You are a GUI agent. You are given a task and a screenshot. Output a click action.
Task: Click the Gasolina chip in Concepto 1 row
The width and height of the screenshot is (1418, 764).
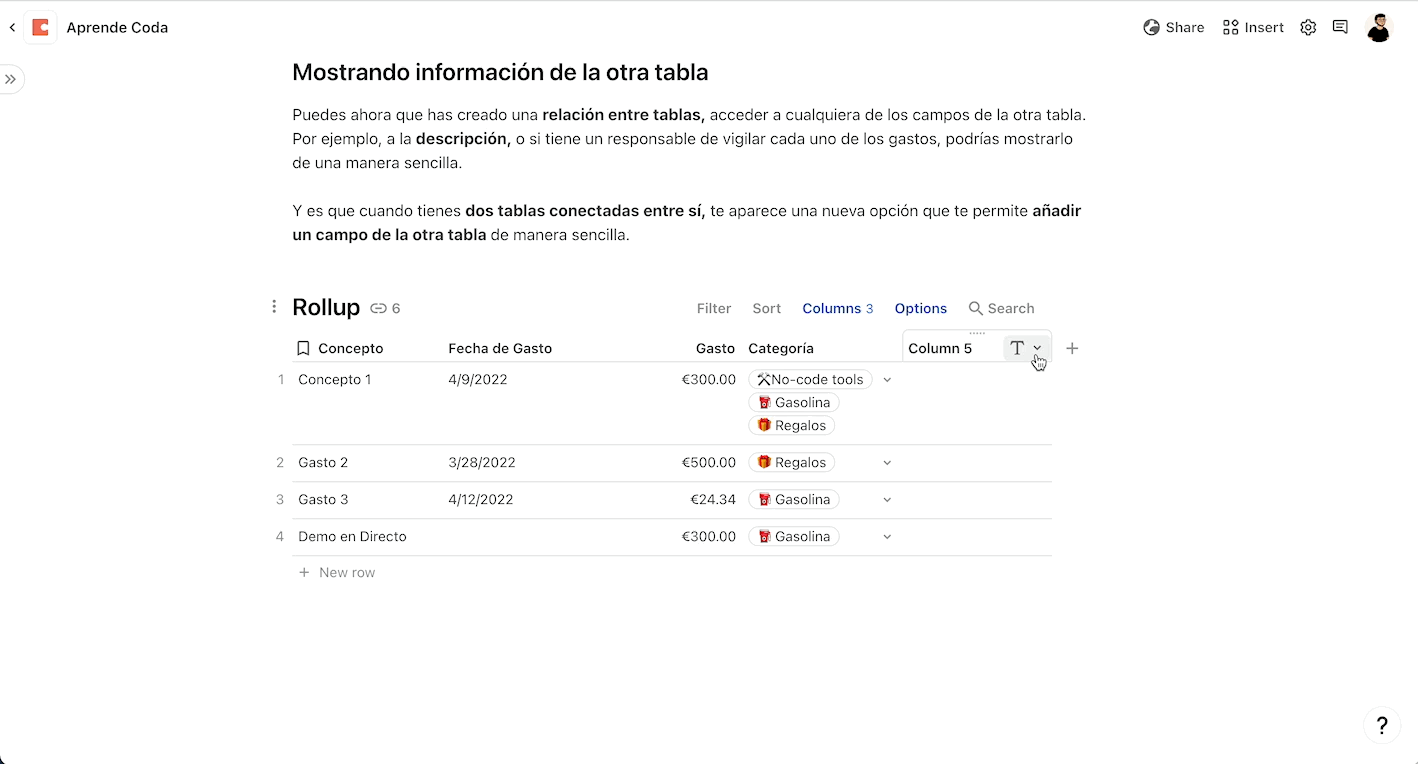tap(794, 402)
